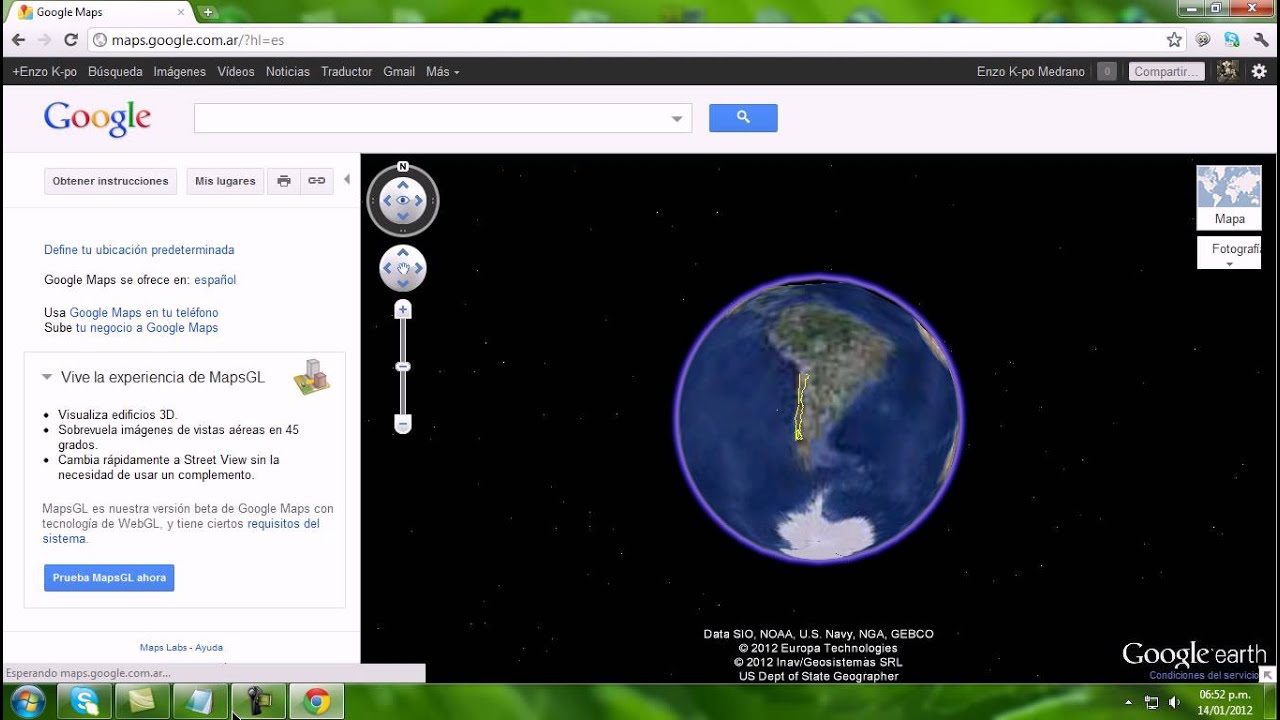This screenshot has height=720, width=1280.
Task: Open Google bar gear options
Action: click(x=1259, y=71)
